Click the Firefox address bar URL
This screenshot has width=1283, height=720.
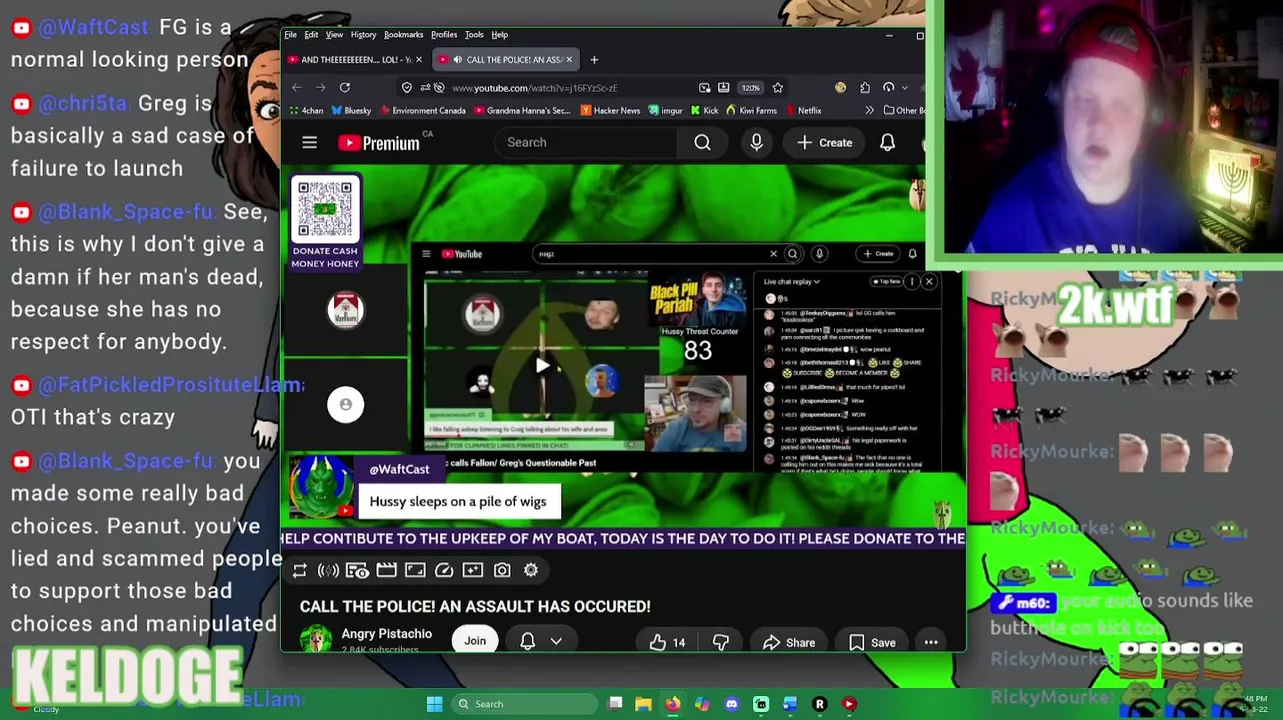click(x=534, y=88)
